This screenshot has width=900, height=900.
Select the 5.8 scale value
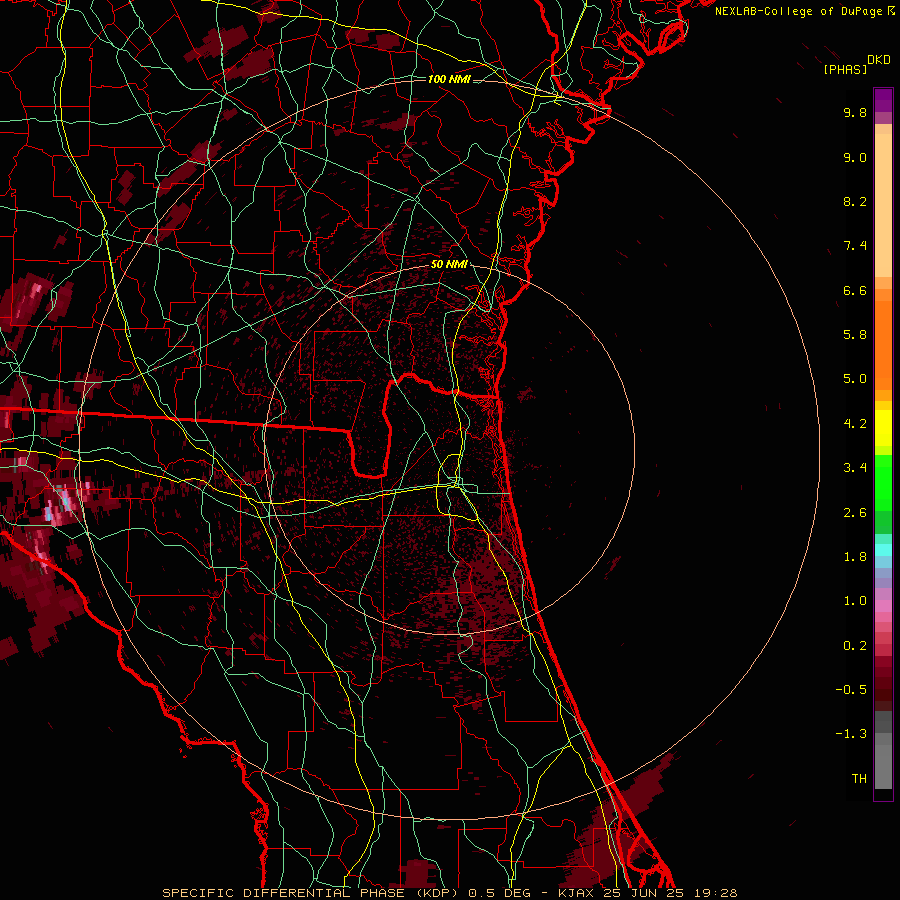coord(855,335)
